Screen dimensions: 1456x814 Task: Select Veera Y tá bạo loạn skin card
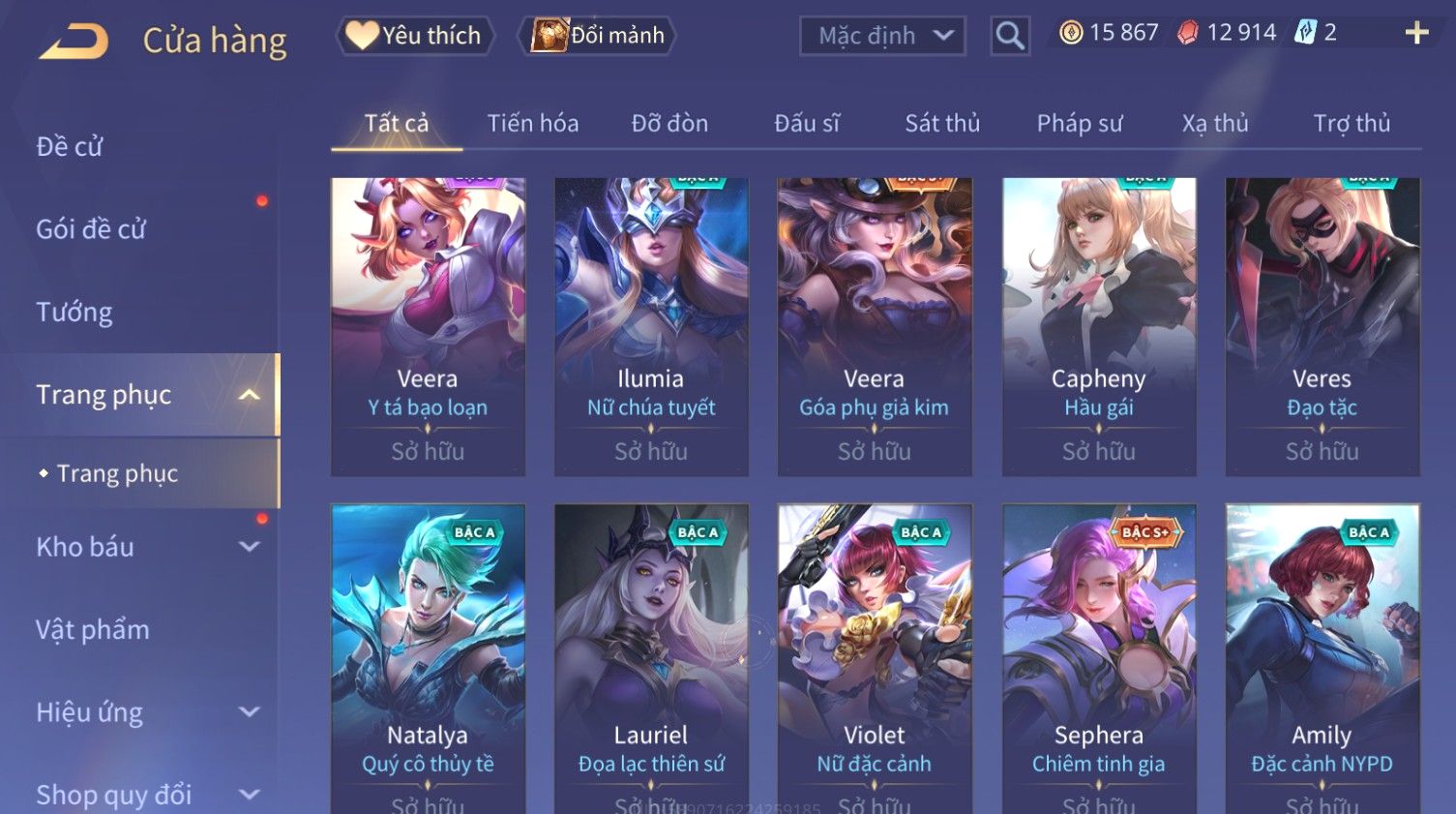pyautogui.click(x=428, y=326)
